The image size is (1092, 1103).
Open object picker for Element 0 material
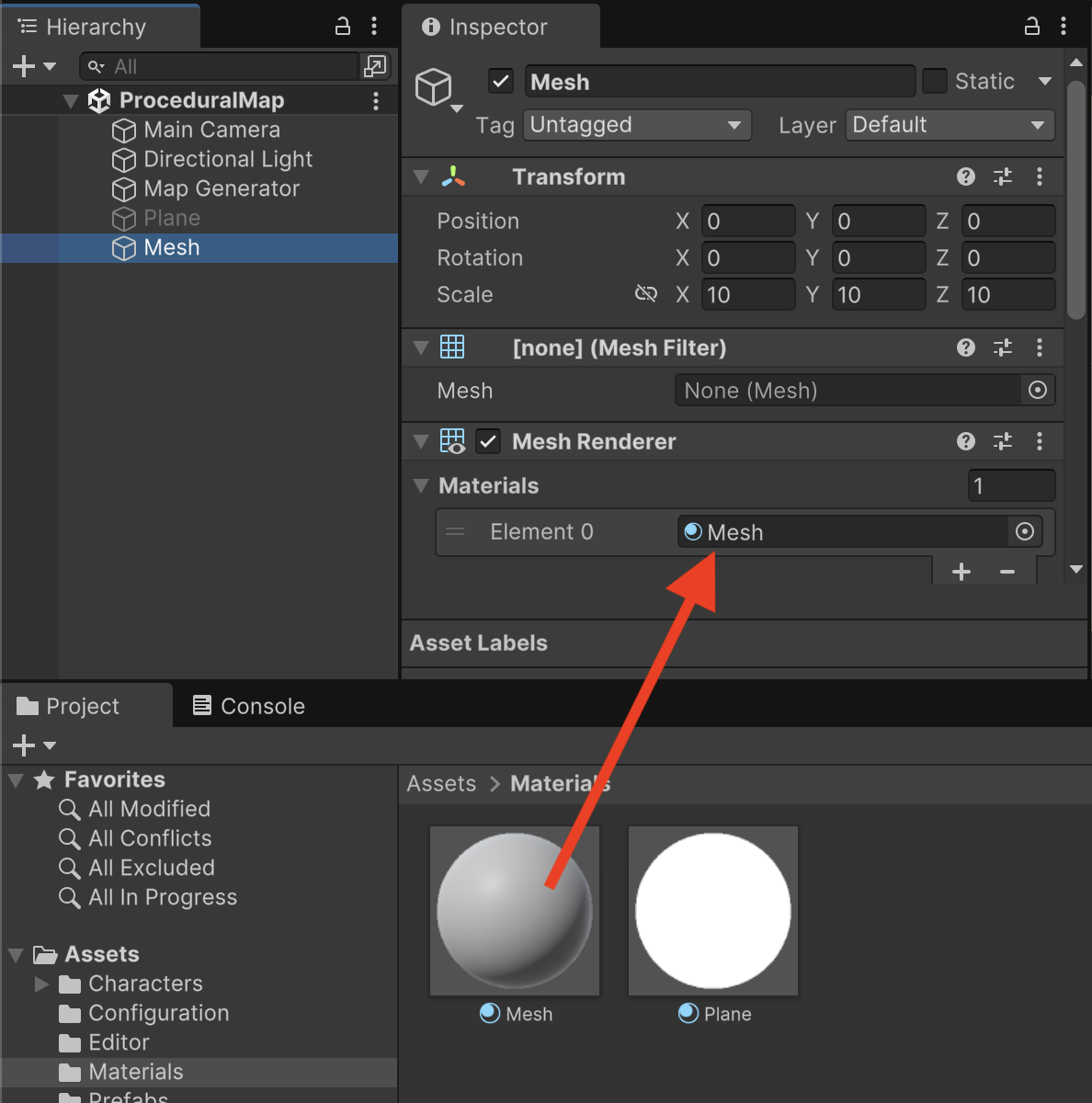1025,531
